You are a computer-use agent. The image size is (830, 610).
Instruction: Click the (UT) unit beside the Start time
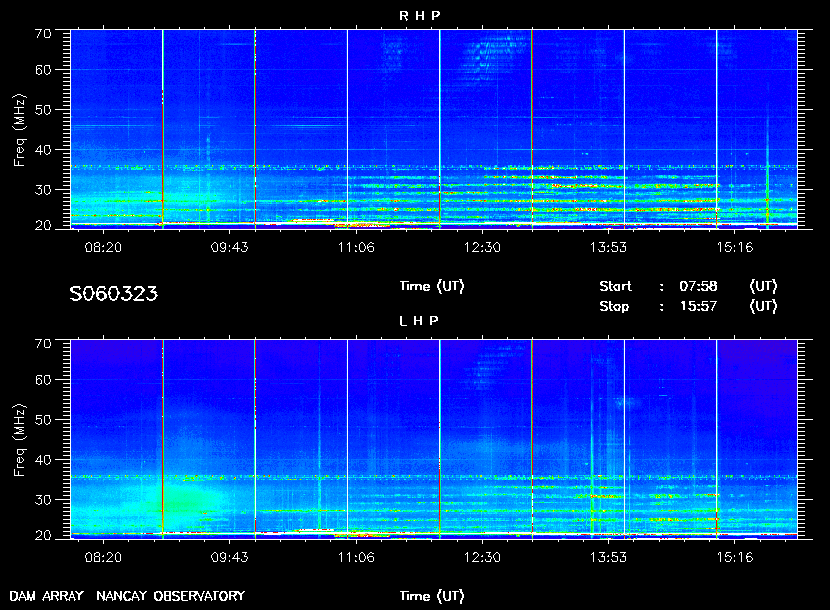coord(763,286)
